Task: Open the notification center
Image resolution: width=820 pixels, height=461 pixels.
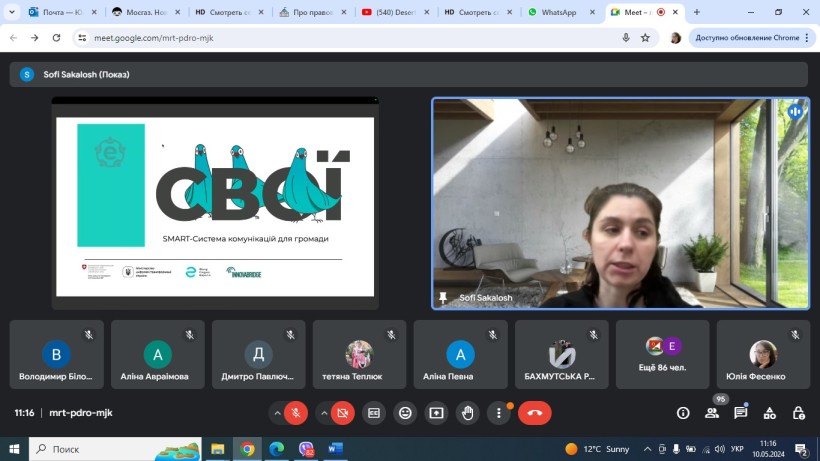Action: tap(801, 449)
